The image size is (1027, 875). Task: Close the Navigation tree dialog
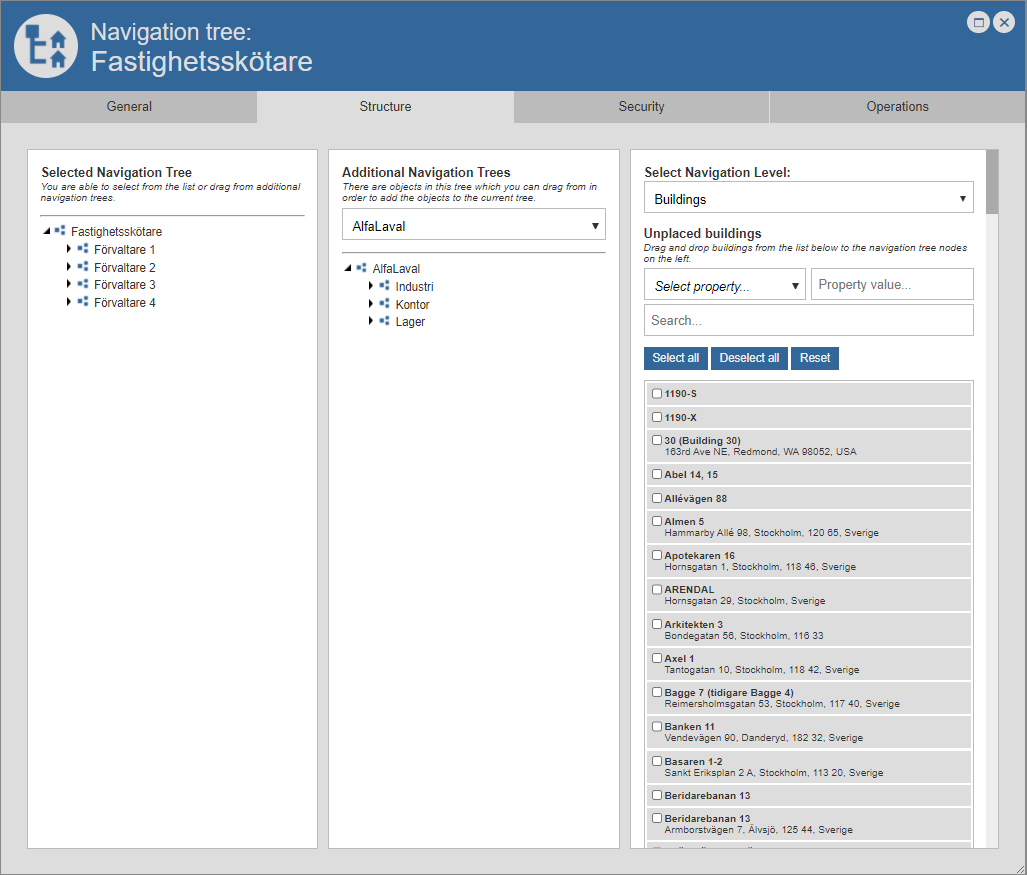(x=1004, y=22)
